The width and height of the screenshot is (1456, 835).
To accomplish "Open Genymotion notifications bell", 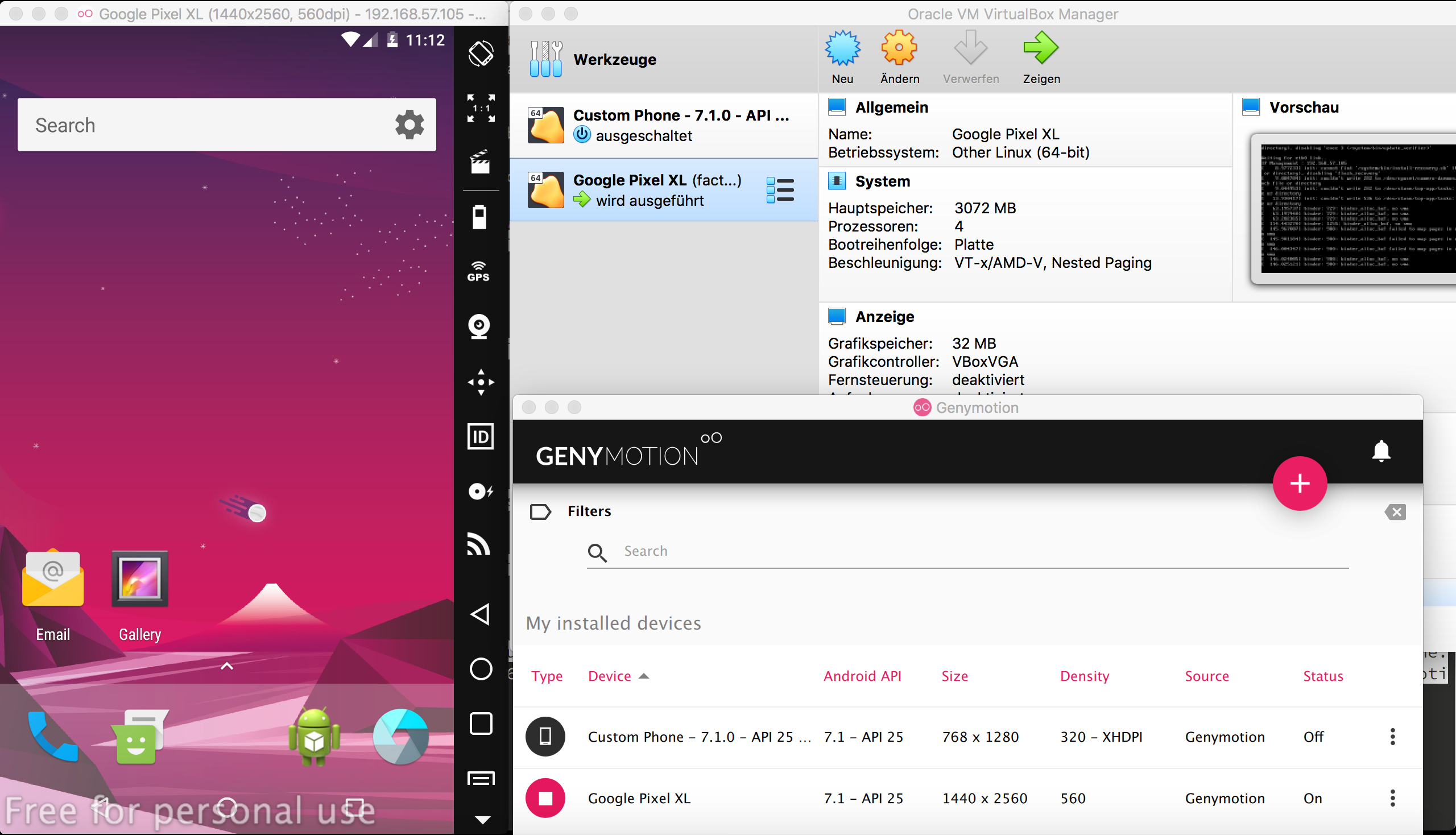I will click(1381, 451).
